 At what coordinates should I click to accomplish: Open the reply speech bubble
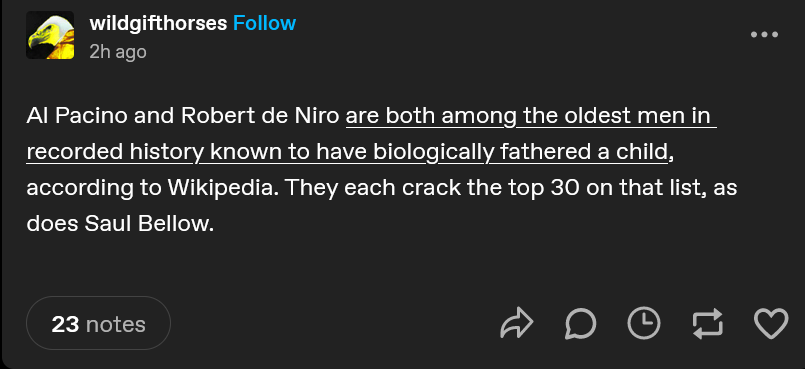(581, 324)
